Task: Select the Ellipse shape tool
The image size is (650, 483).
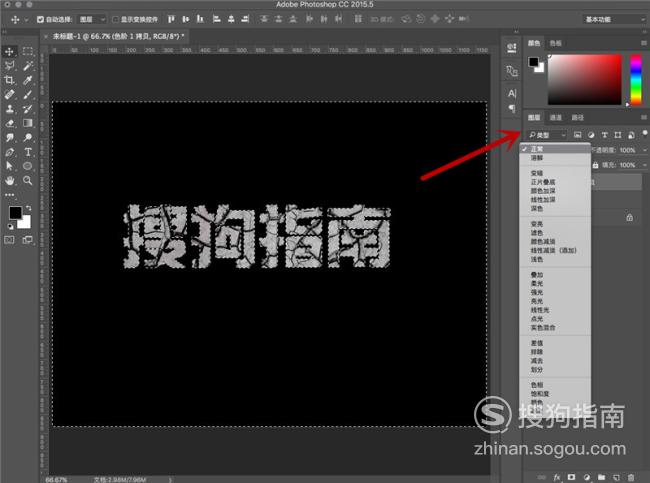Action: tap(28, 166)
